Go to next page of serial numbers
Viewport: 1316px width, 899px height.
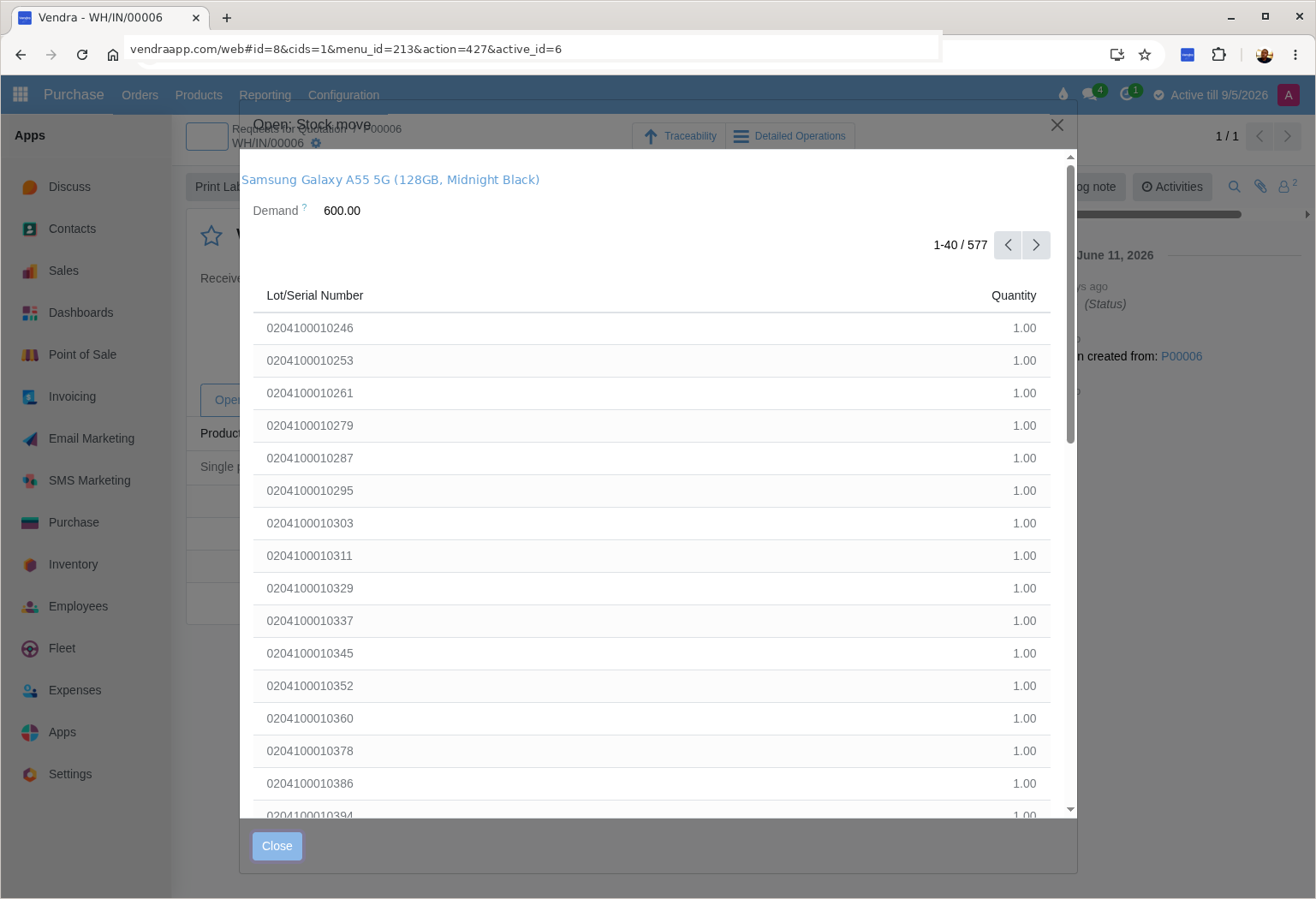1036,245
